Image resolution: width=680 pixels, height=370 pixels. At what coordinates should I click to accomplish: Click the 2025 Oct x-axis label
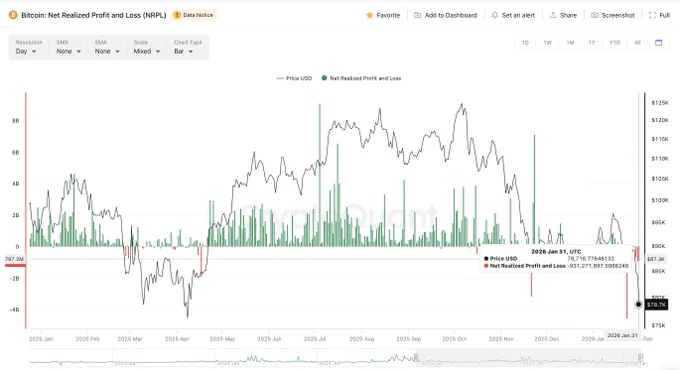(x=454, y=339)
